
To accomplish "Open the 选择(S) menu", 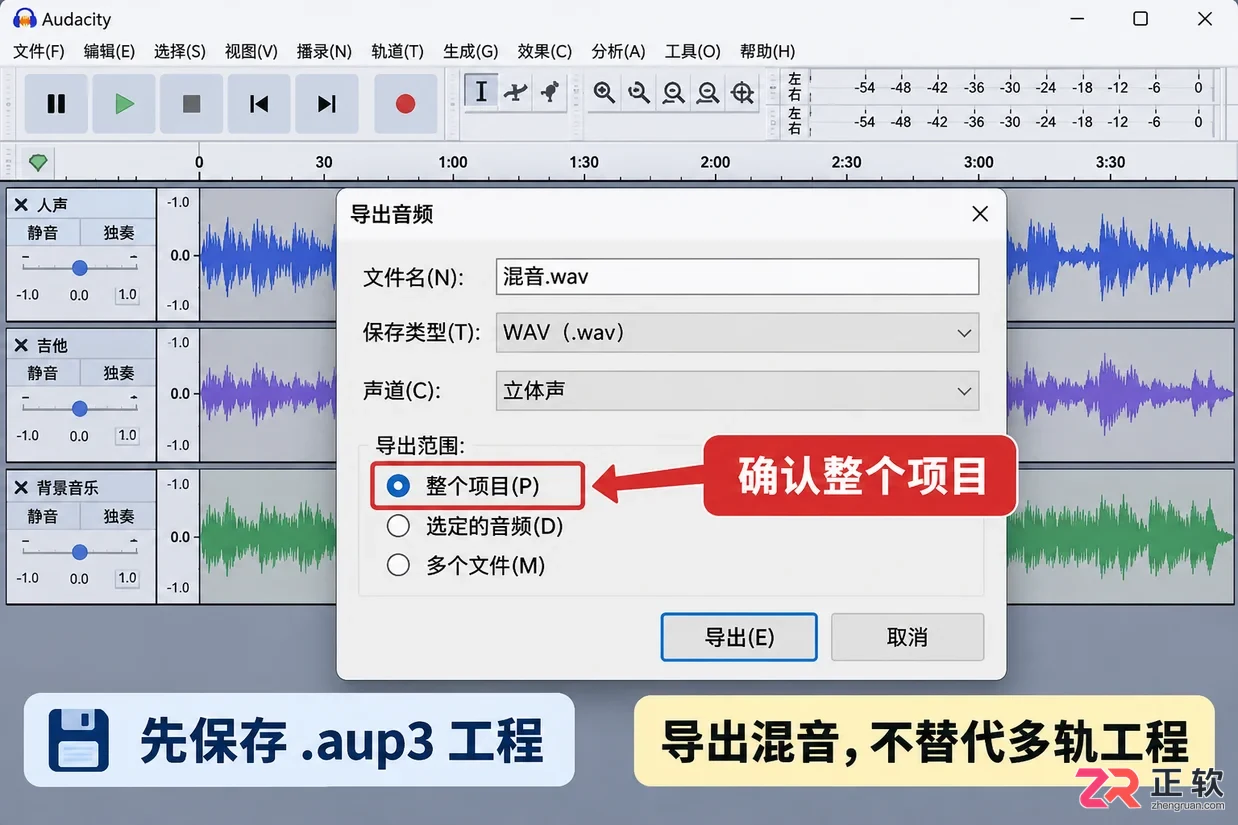I will (180, 51).
